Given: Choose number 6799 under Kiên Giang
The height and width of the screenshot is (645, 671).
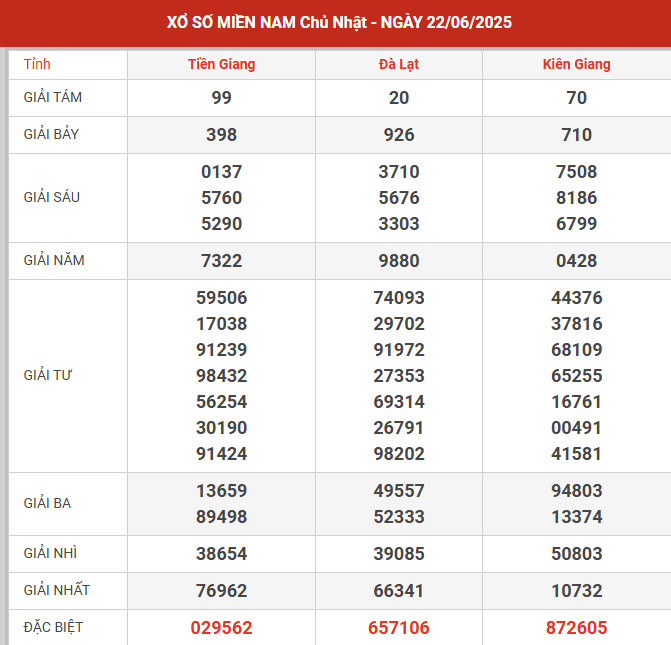Looking at the screenshot, I should [x=576, y=224].
